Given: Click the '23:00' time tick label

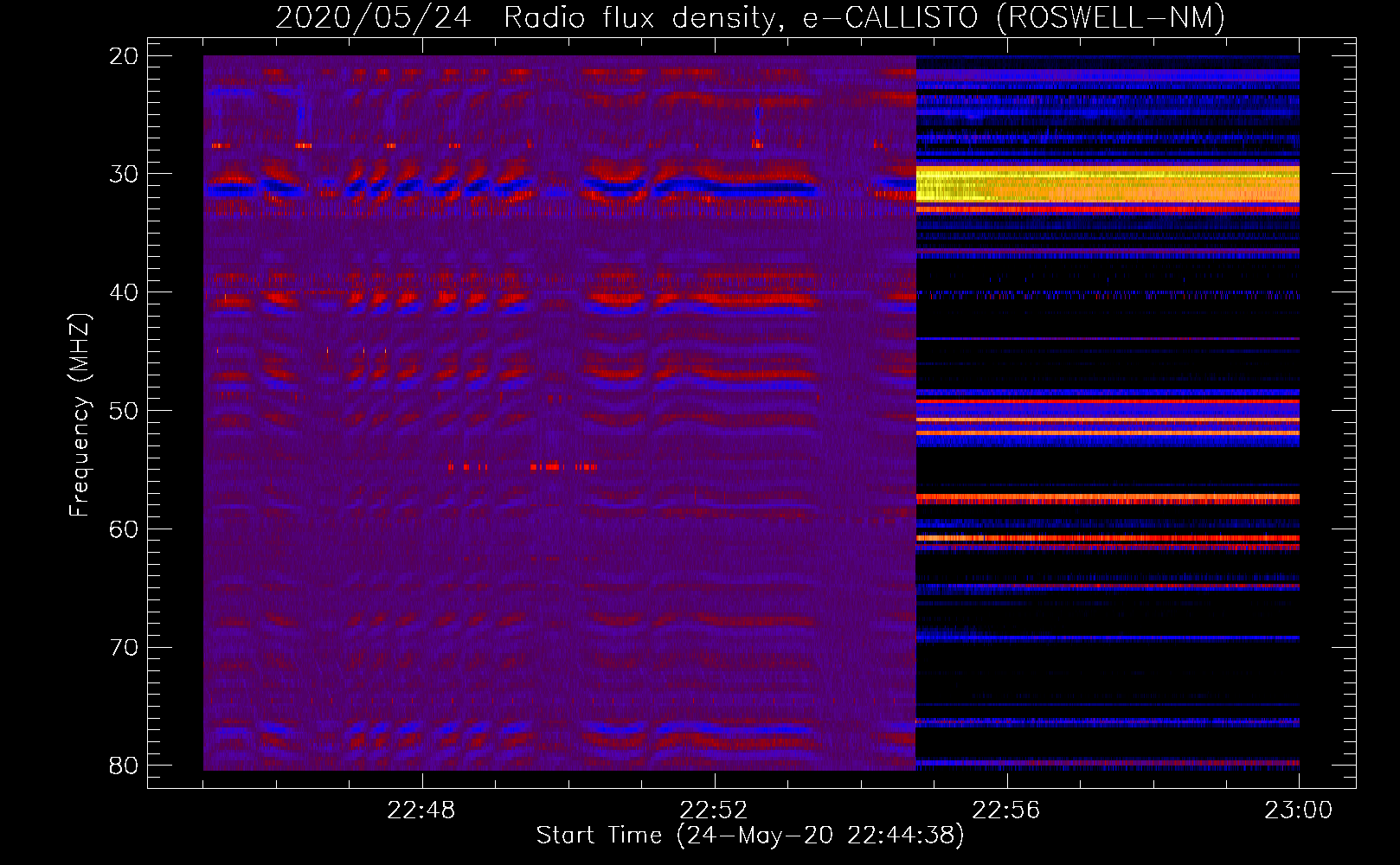Looking at the screenshot, I should pyautogui.click(x=1299, y=811).
